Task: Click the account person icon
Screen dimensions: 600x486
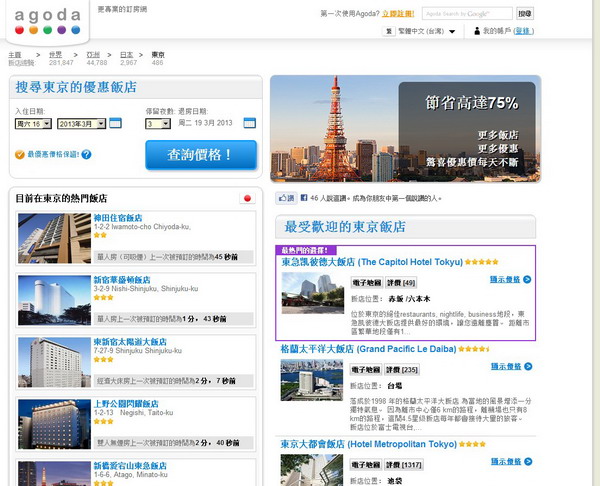Action: pos(477,31)
